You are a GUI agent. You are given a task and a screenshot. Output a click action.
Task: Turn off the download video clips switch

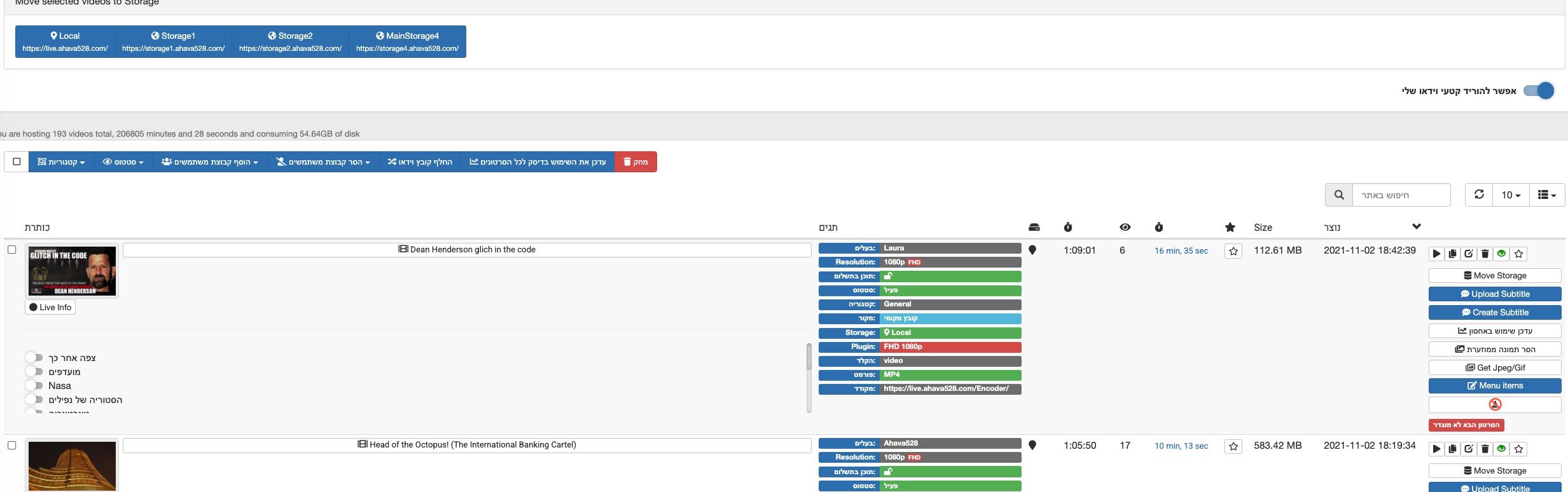coord(1539,91)
